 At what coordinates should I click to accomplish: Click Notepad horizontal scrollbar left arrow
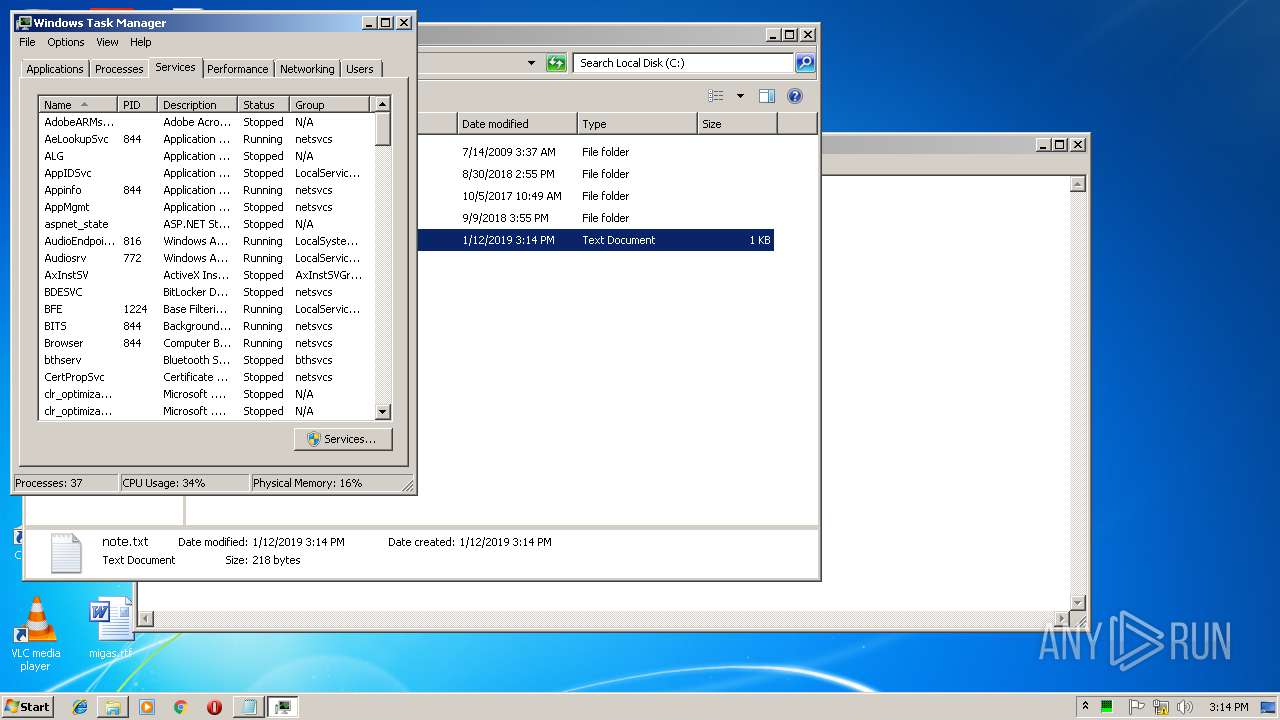(146, 620)
